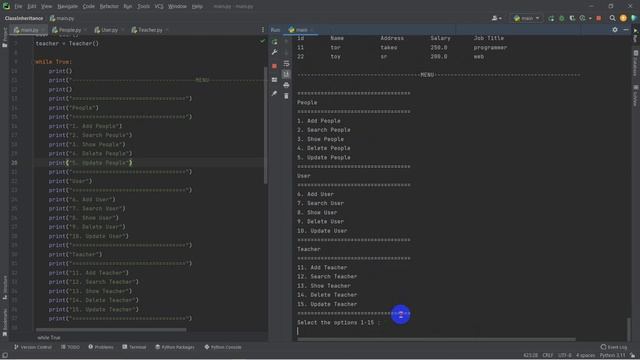
Task: Click Run console vertical scrollbar
Action: tap(629, 328)
